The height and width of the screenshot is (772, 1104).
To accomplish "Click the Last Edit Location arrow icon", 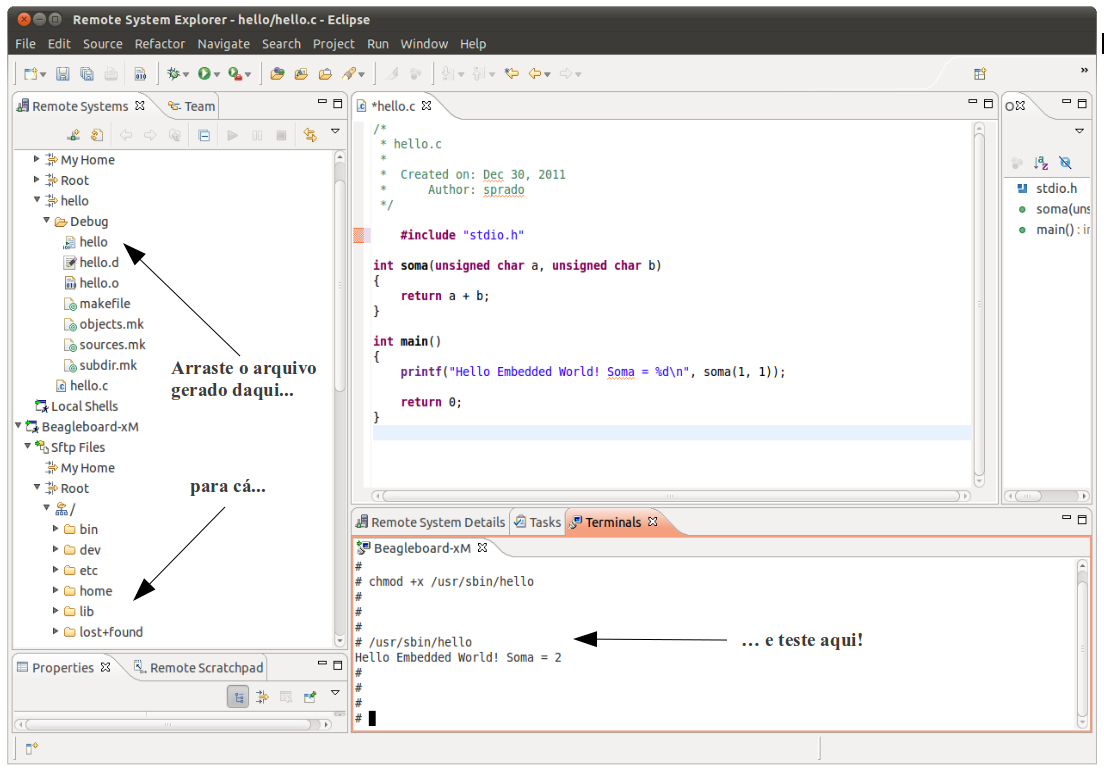I will click(x=512, y=74).
